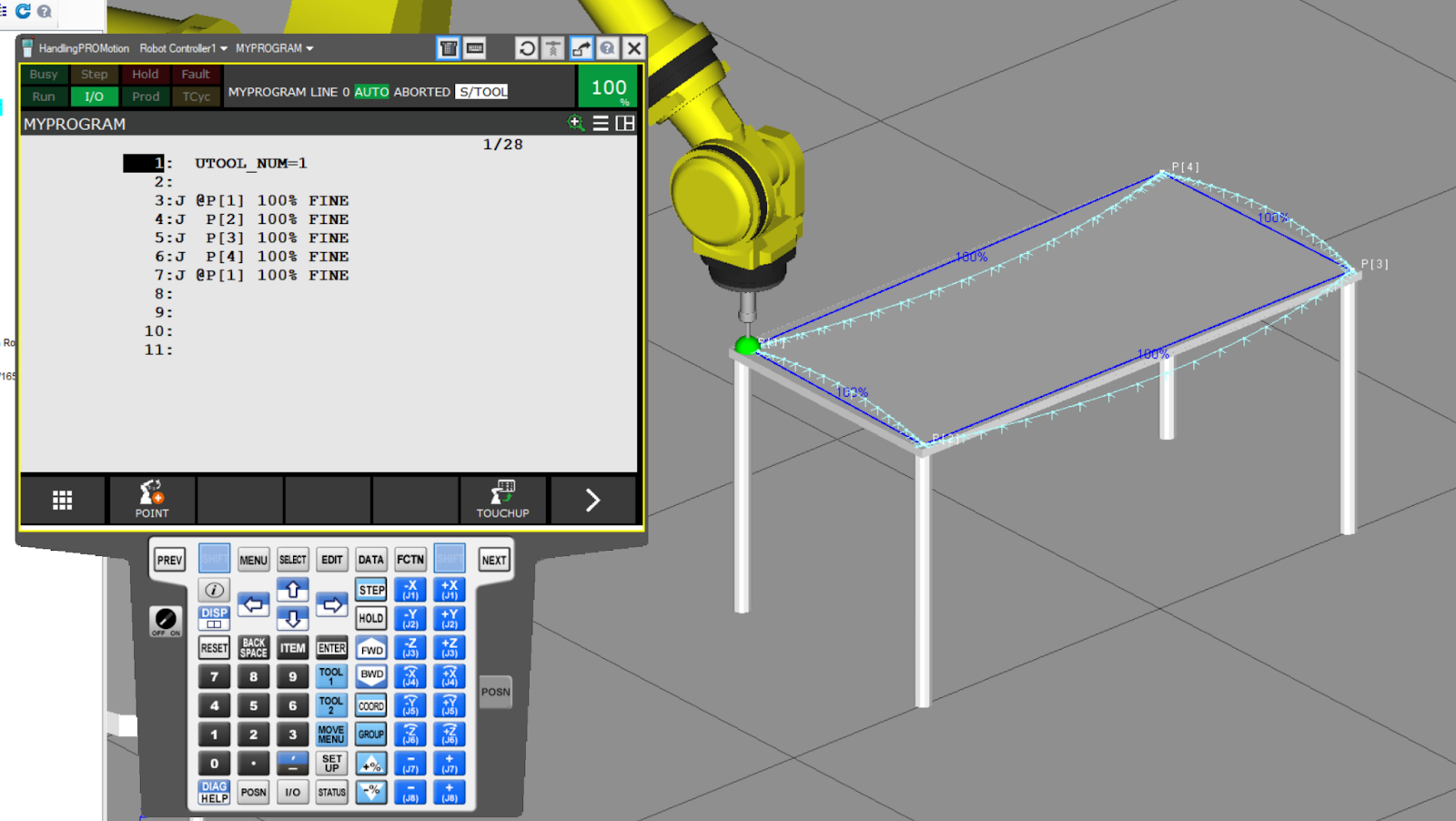Click the teach pendant display icon in title bar

tap(448, 48)
